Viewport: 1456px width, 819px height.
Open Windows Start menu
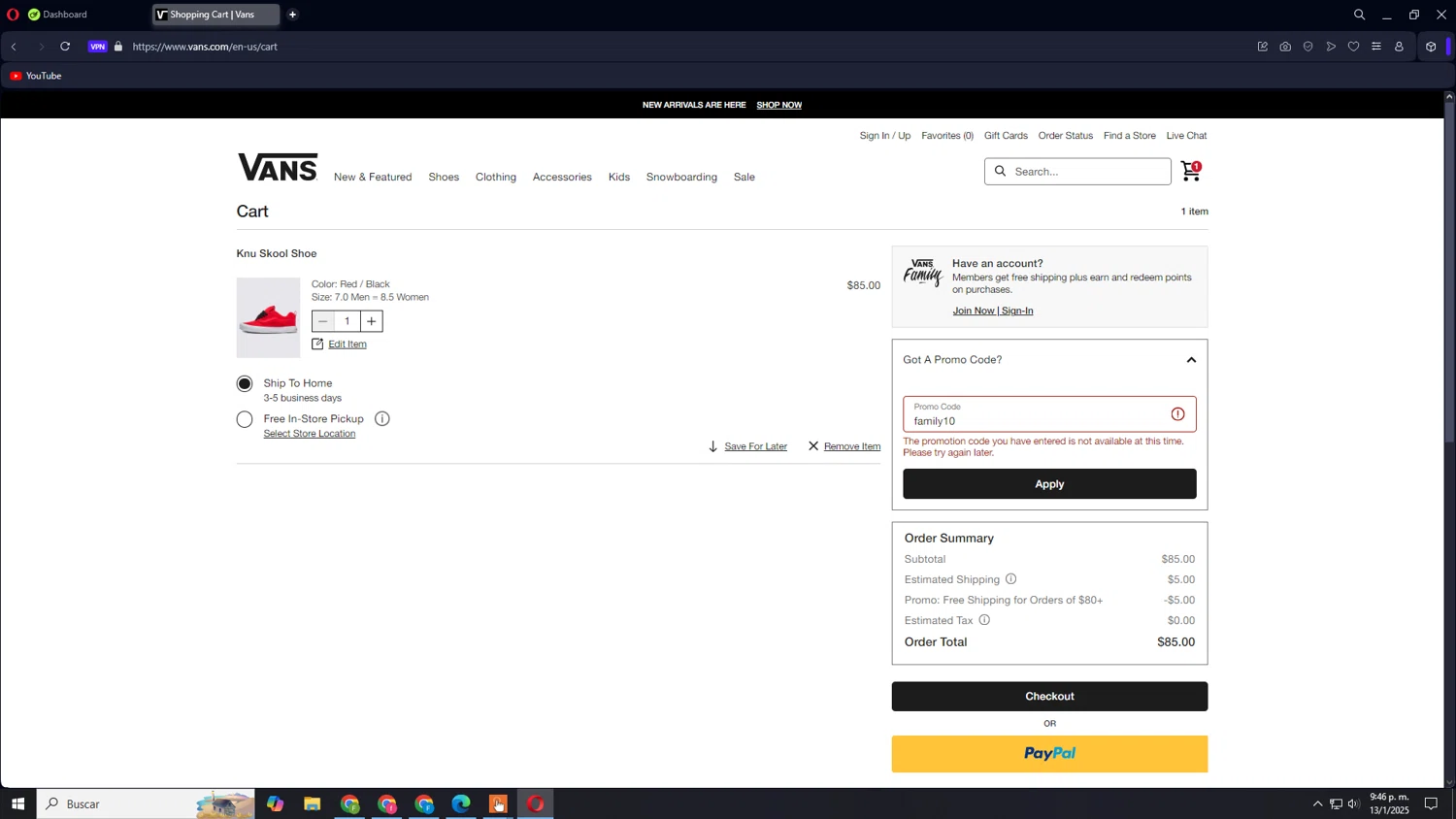click(17, 803)
